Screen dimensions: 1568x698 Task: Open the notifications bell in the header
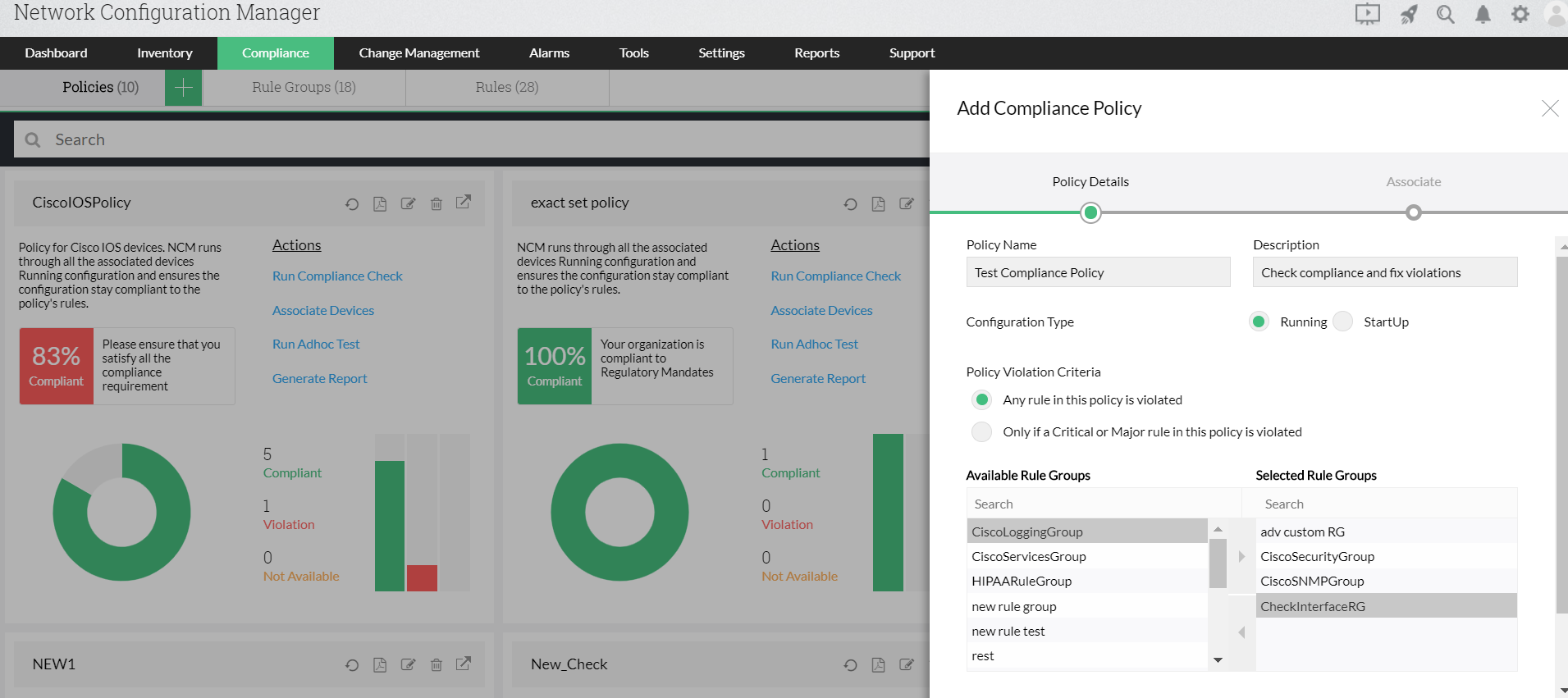[x=1483, y=15]
